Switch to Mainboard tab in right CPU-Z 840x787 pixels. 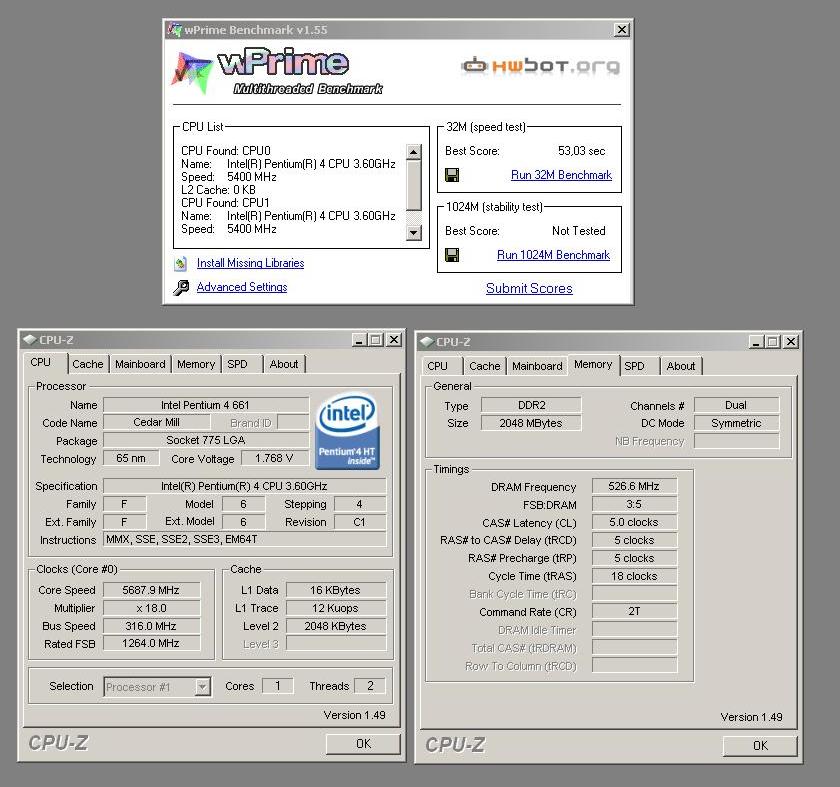coord(537,366)
